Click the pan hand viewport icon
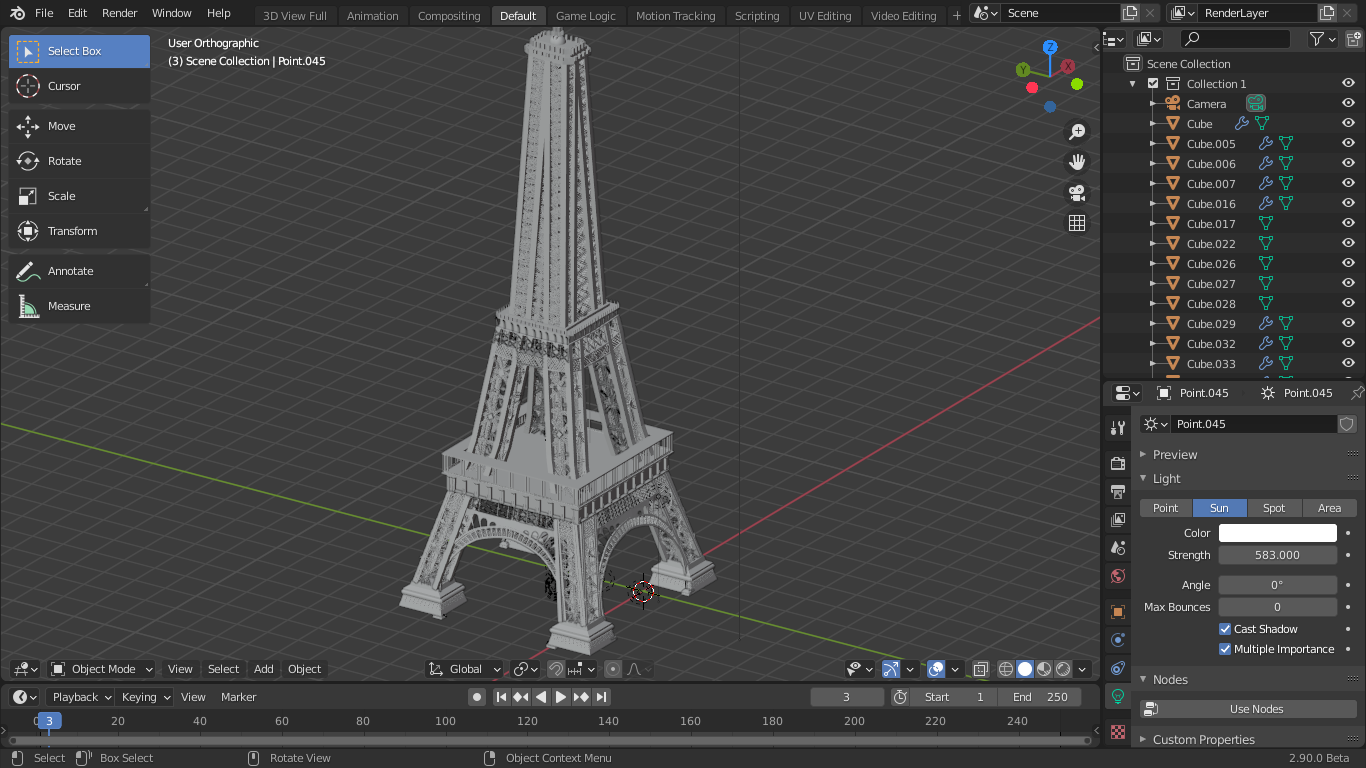Viewport: 1366px width, 768px height. pyautogui.click(x=1077, y=162)
